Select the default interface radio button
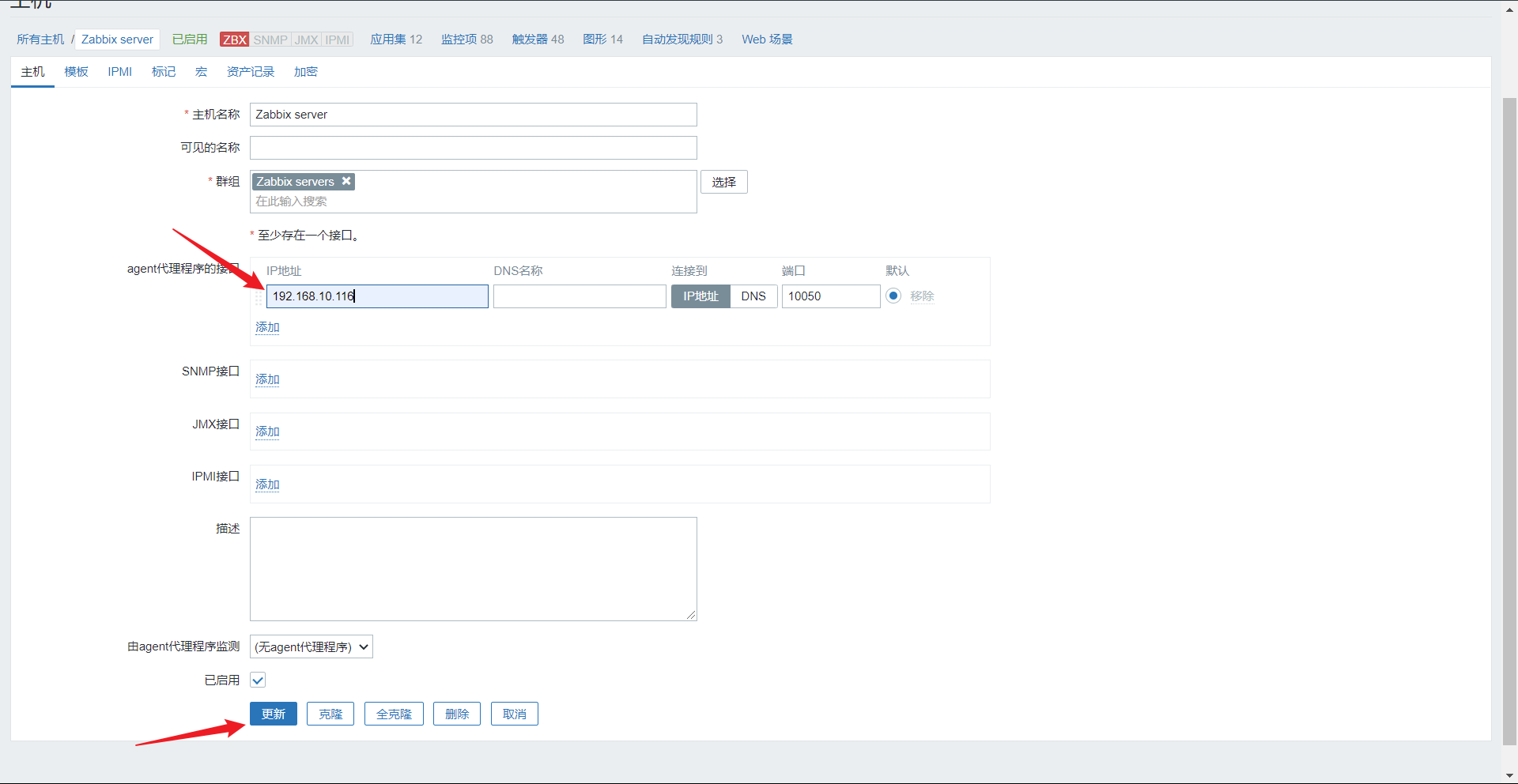 (893, 296)
